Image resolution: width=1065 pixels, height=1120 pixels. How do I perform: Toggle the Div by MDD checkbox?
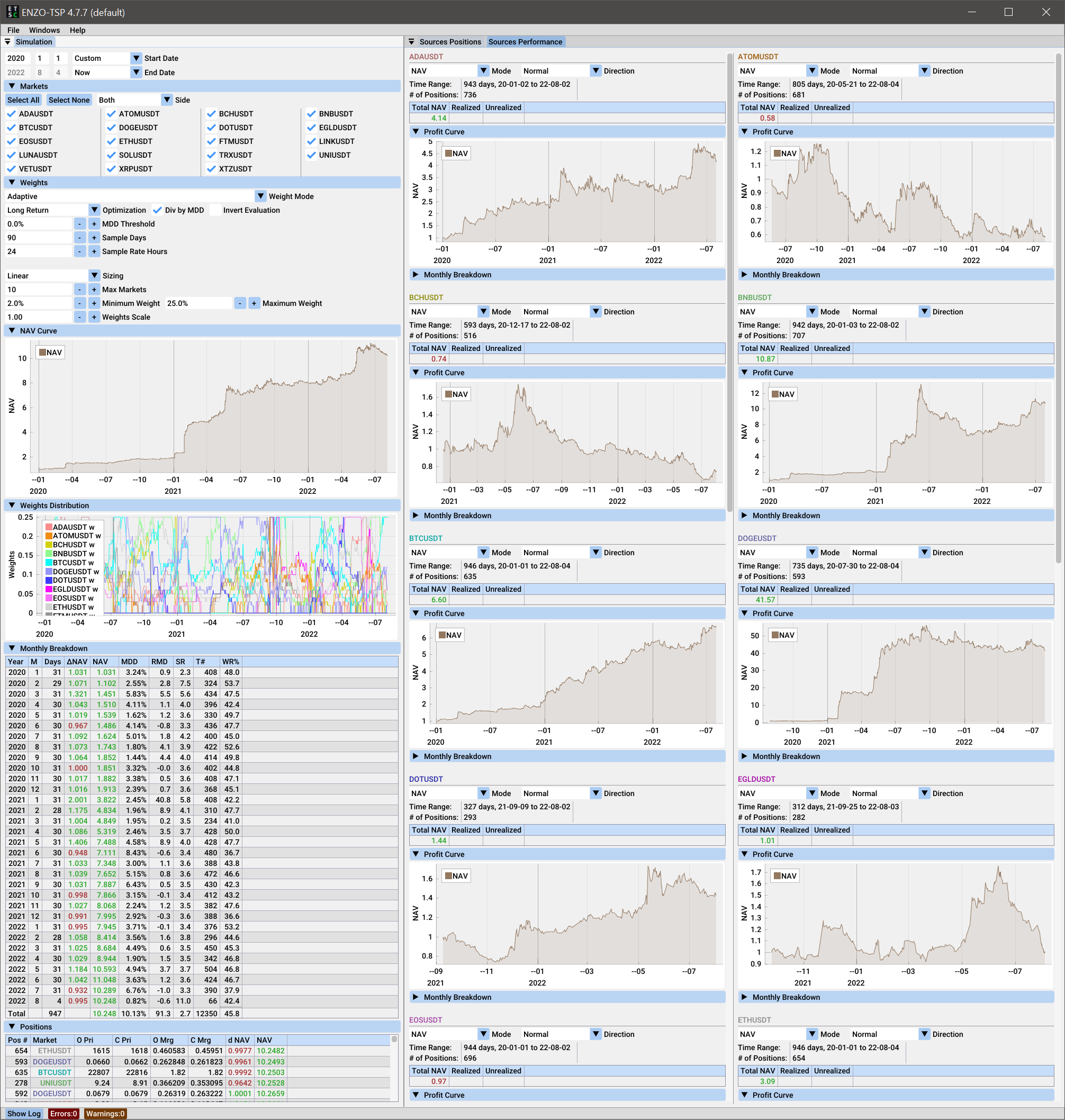click(x=157, y=210)
